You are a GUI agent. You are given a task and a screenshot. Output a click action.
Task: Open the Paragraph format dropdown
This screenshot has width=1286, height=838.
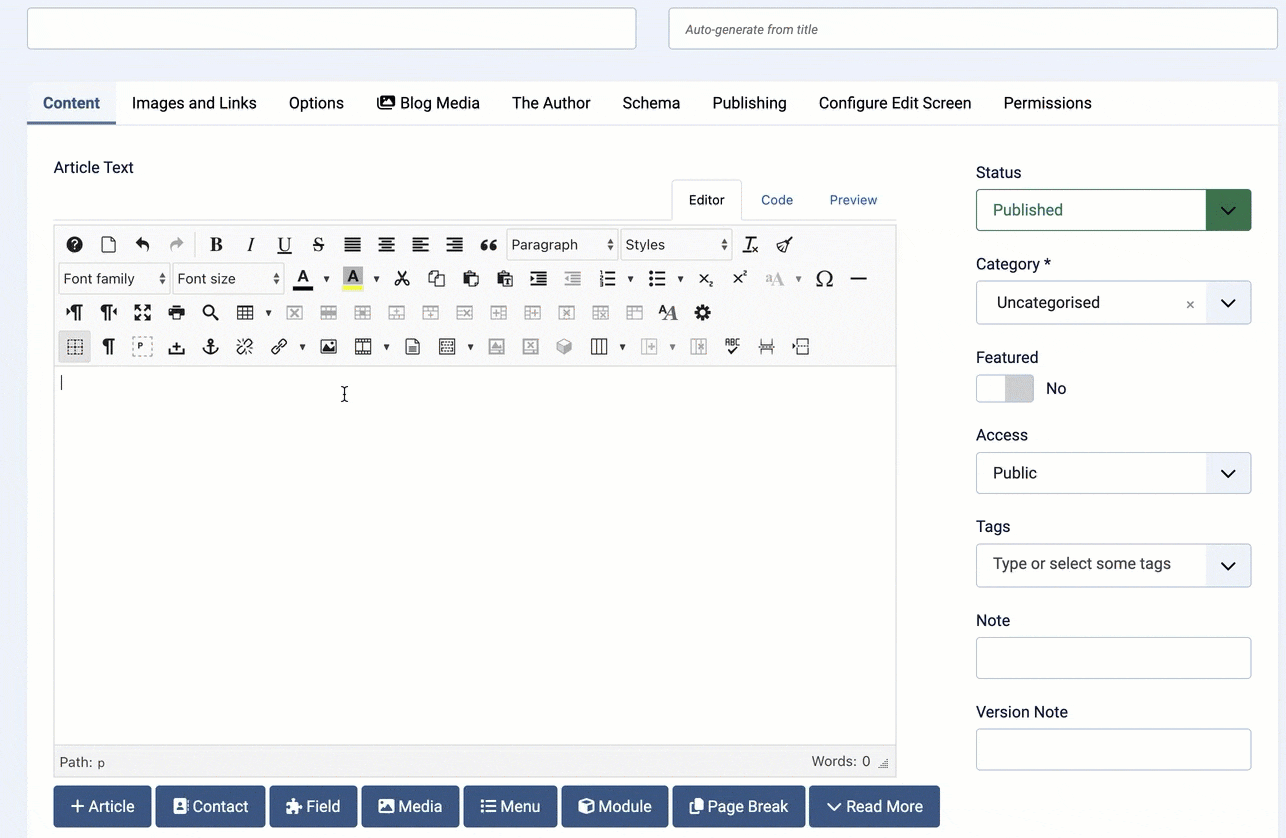click(562, 245)
